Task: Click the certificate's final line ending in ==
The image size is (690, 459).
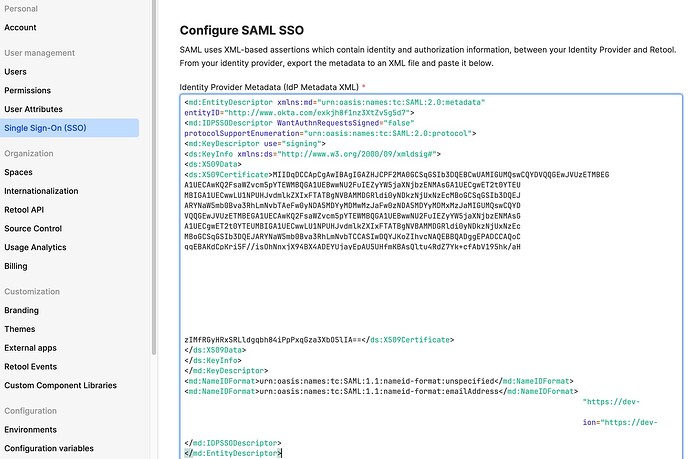Action: coord(319,340)
